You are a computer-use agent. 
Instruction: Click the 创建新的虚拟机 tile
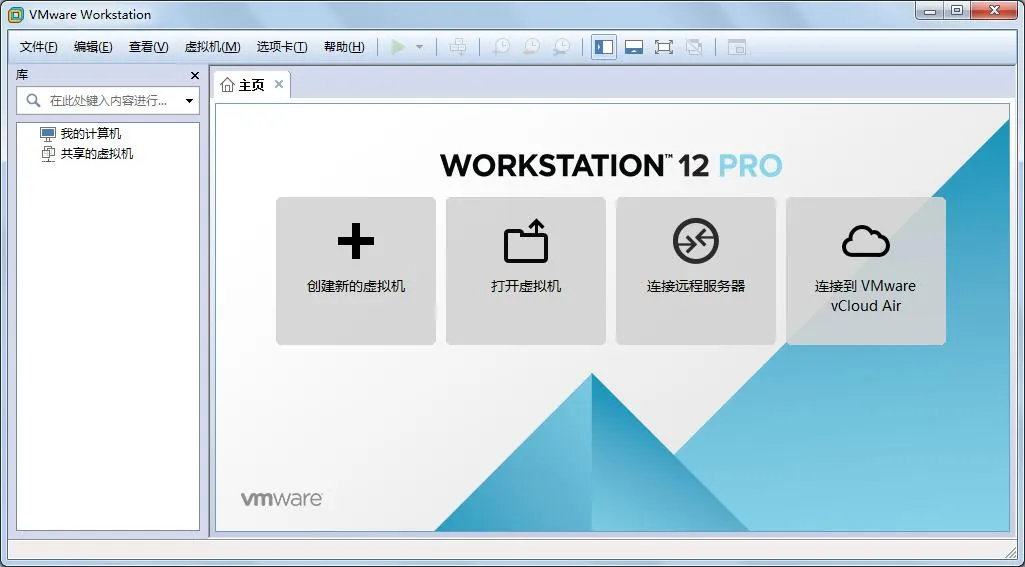(356, 271)
